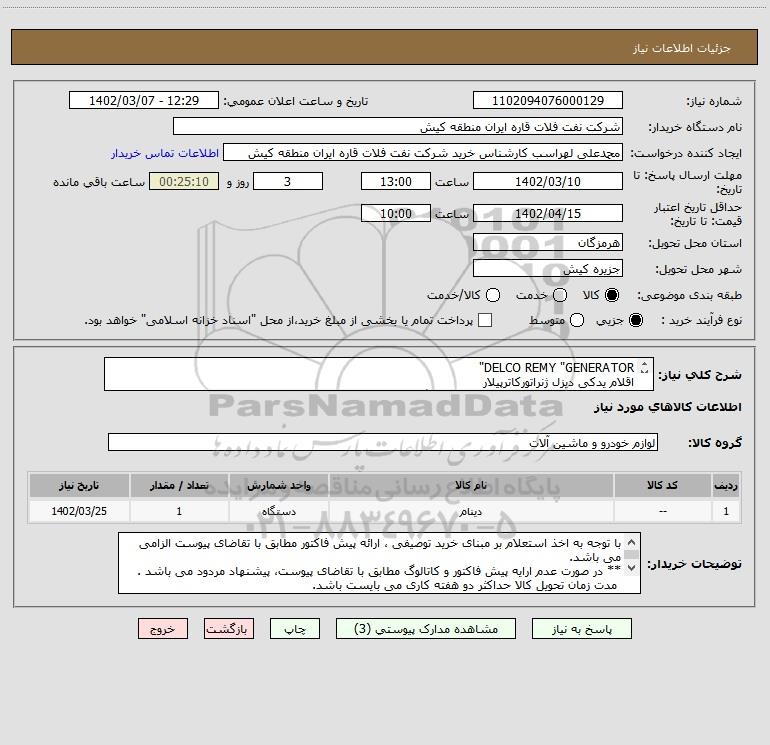Click the description box resize spinner arrows
The image size is (770, 745).
[x=644, y=367]
